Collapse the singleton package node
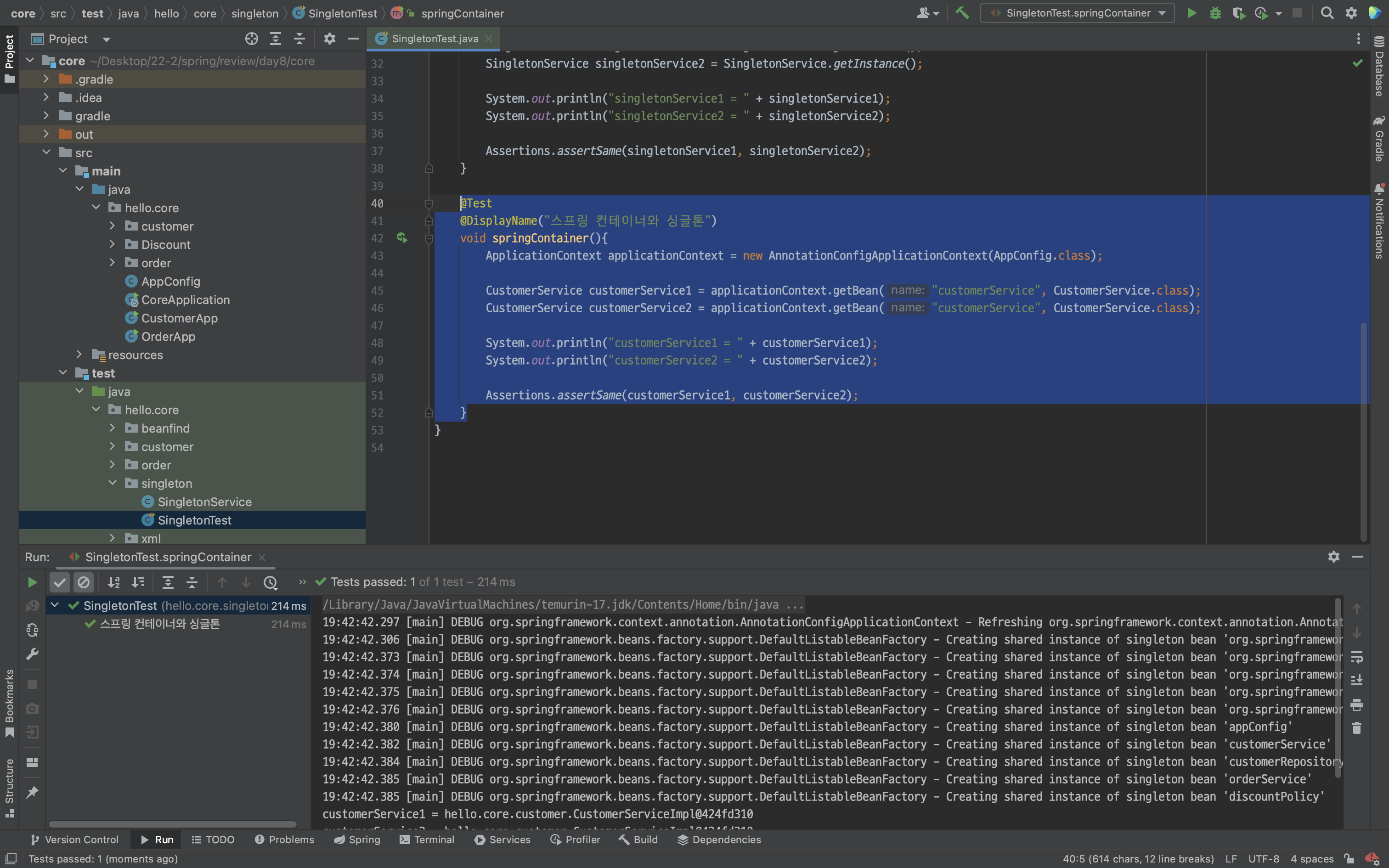This screenshot has height=868, width=1389. pyautogui.click(x=113, y=483)
